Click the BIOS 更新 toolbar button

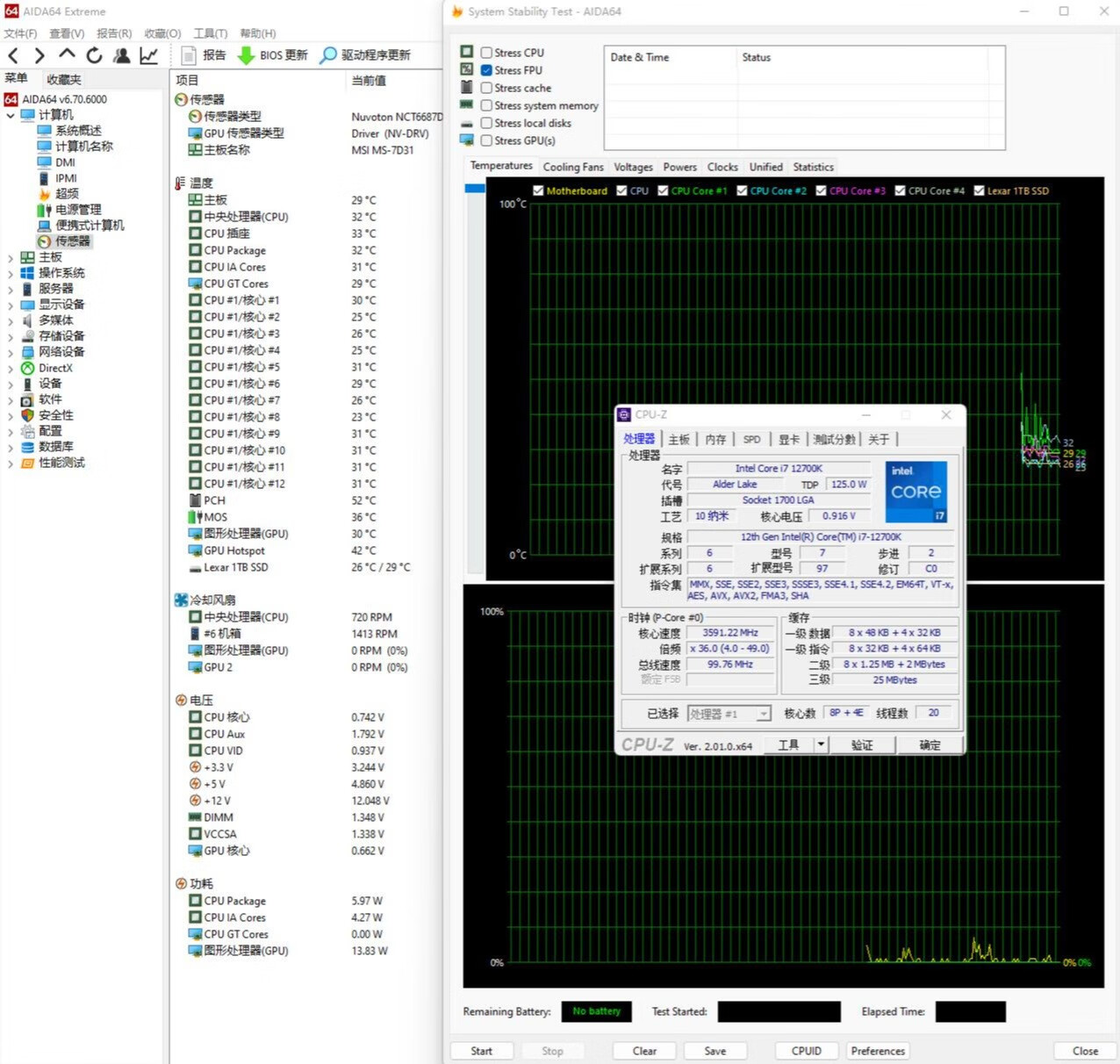click(272, 55)
